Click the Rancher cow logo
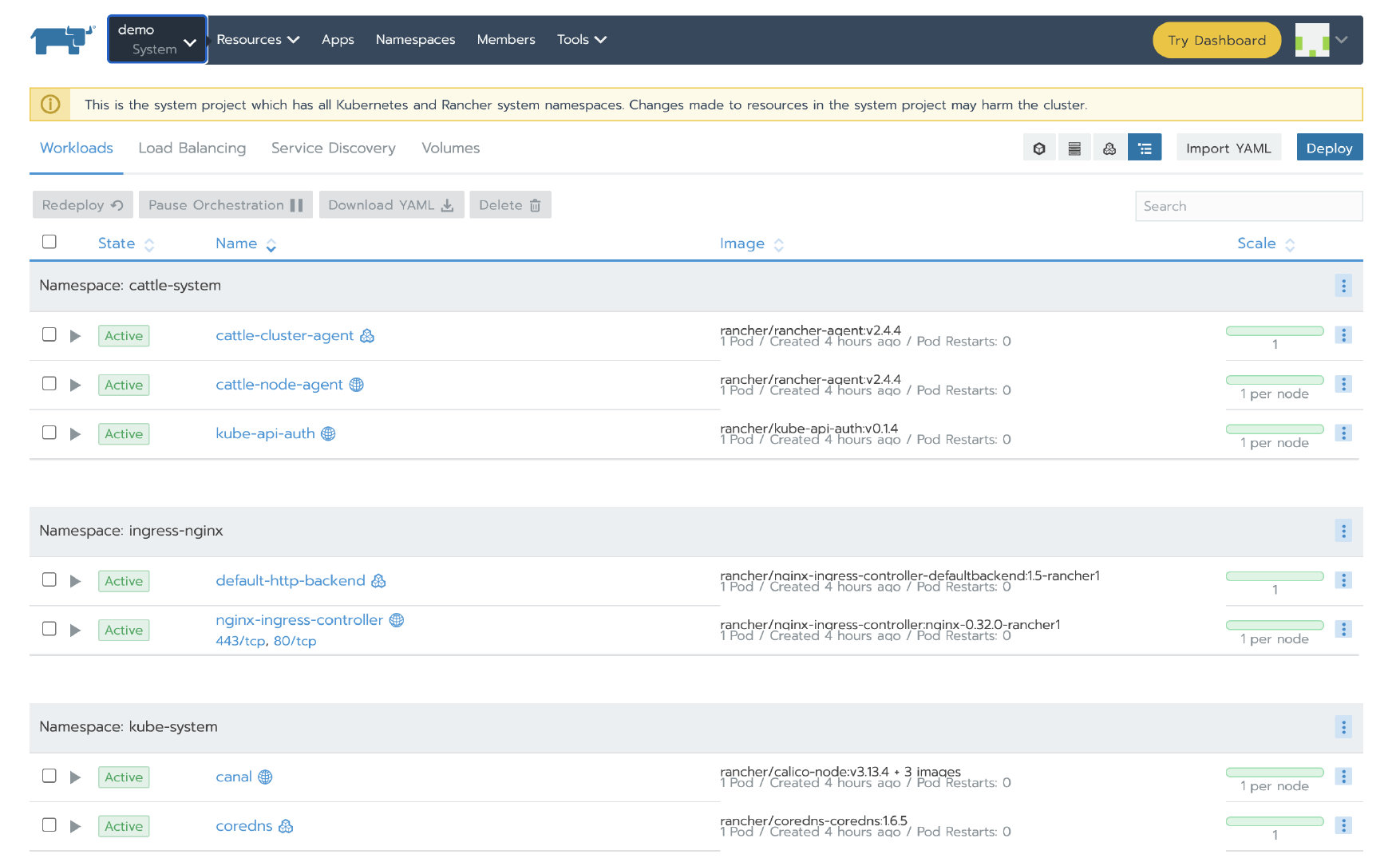The width and height of the screenshot is (1400, 862). tap(62, 39)
